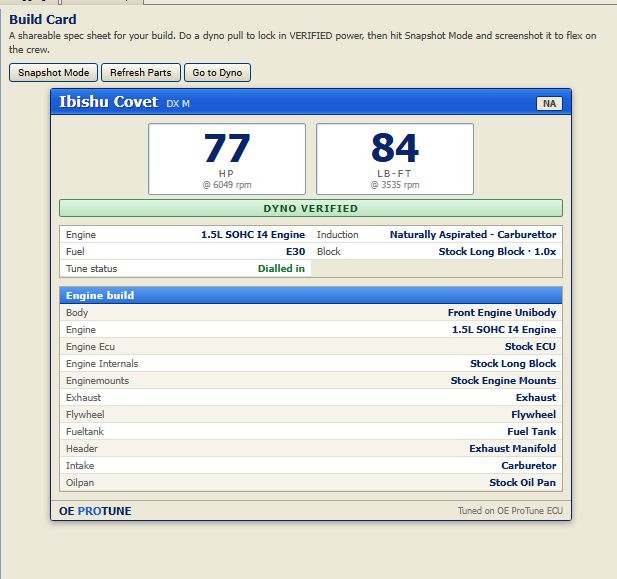
Task: Click the Tune status label
Action: [x=91, y=268]
